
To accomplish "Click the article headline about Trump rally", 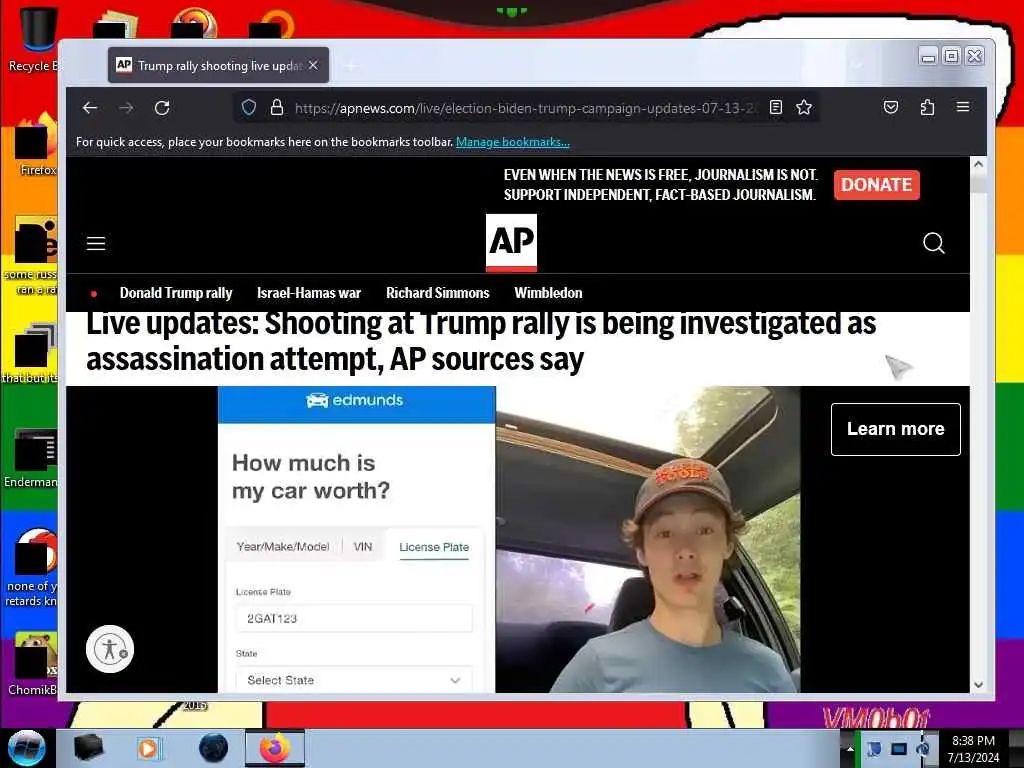I will 481,342.
